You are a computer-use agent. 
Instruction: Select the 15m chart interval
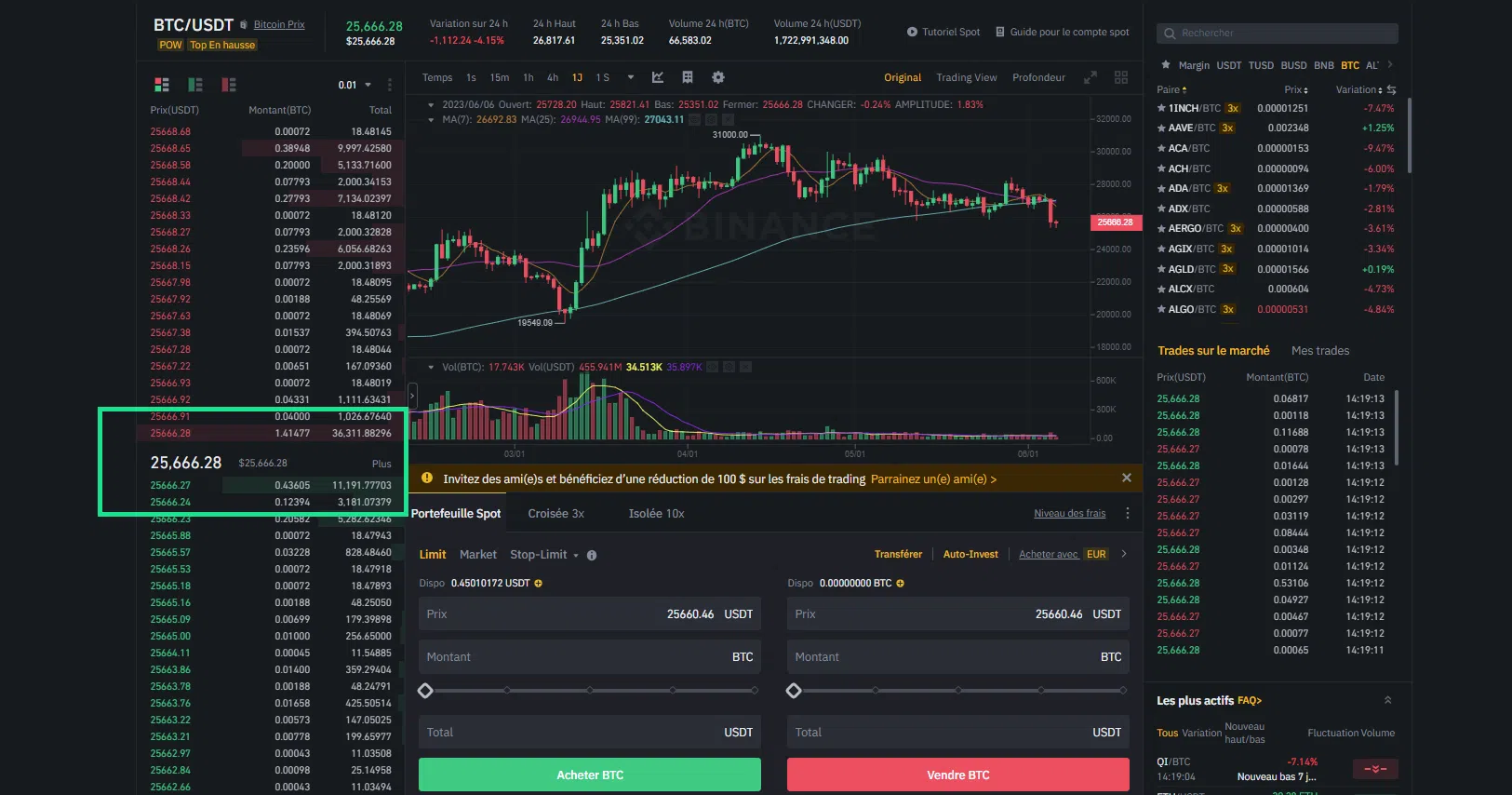(x=500, y=77)
